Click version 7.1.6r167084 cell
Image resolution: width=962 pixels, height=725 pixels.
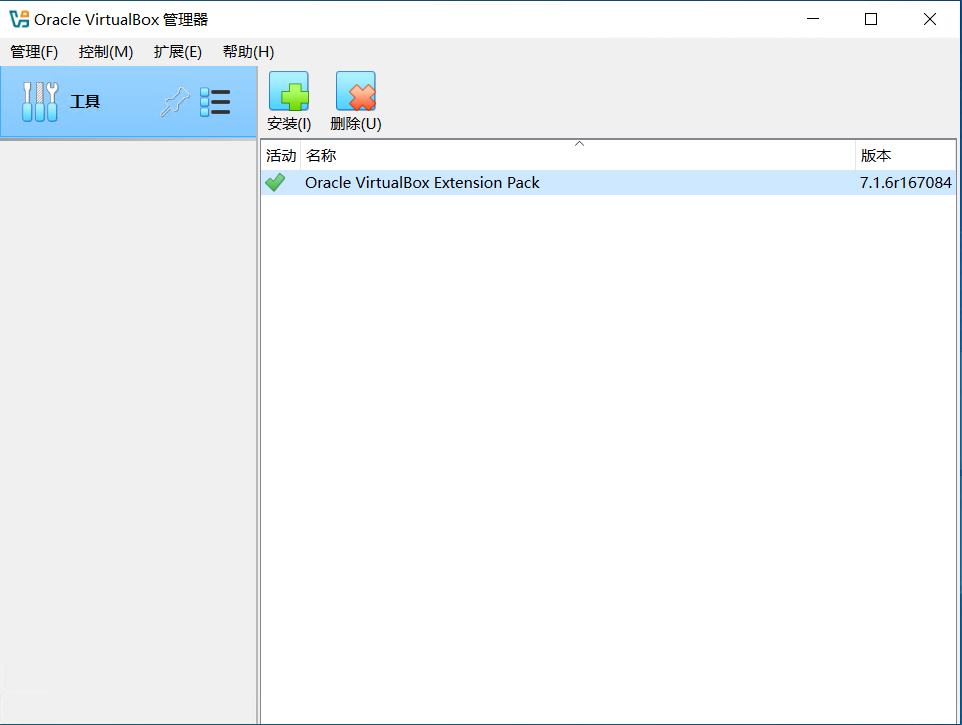906,183
